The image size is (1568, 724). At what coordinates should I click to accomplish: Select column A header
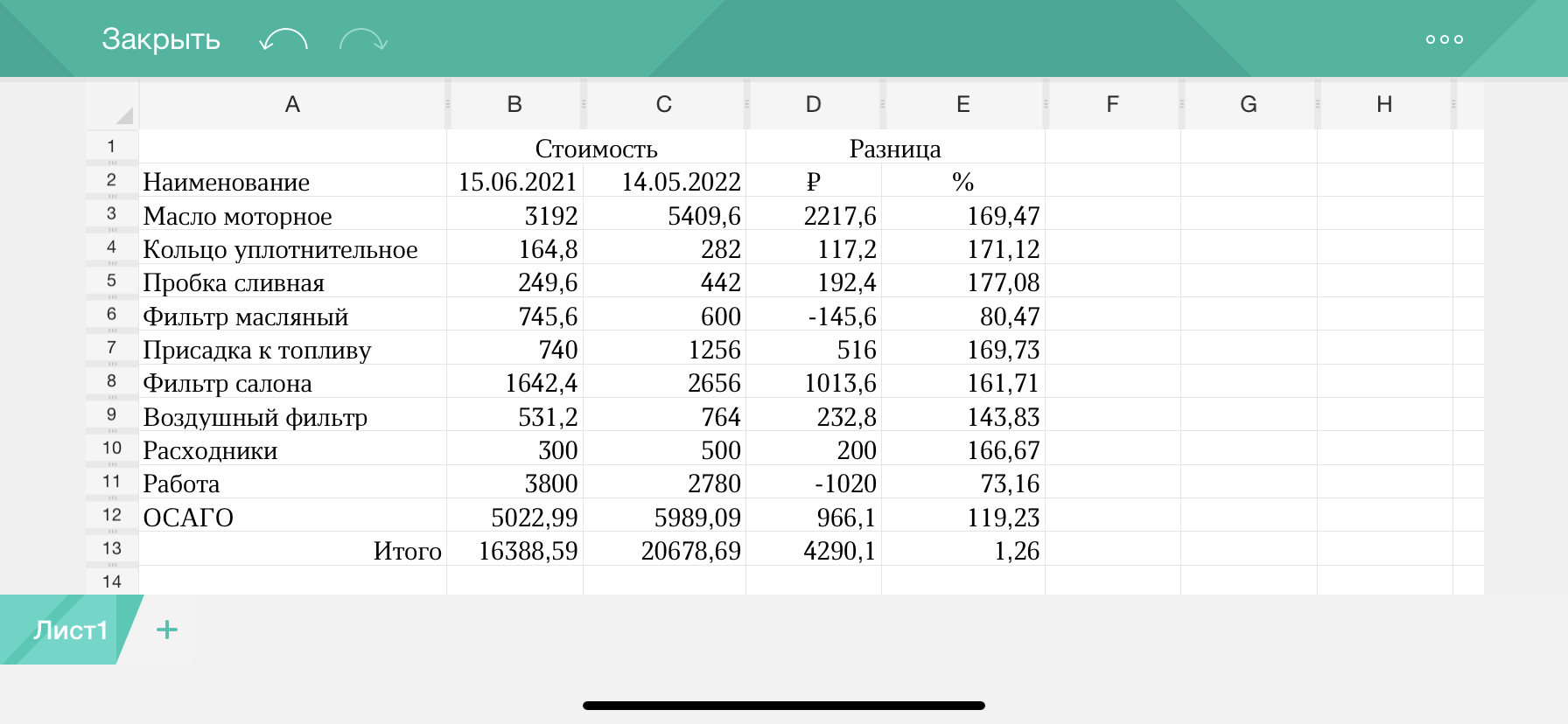[x=292, y=105]
